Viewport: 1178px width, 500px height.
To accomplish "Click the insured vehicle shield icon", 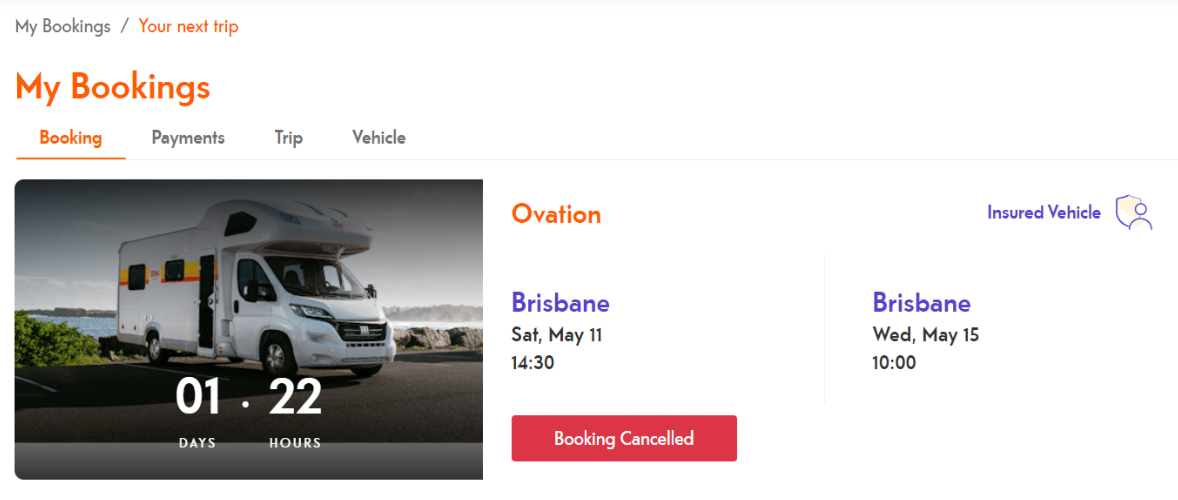I will [1134, 213].
